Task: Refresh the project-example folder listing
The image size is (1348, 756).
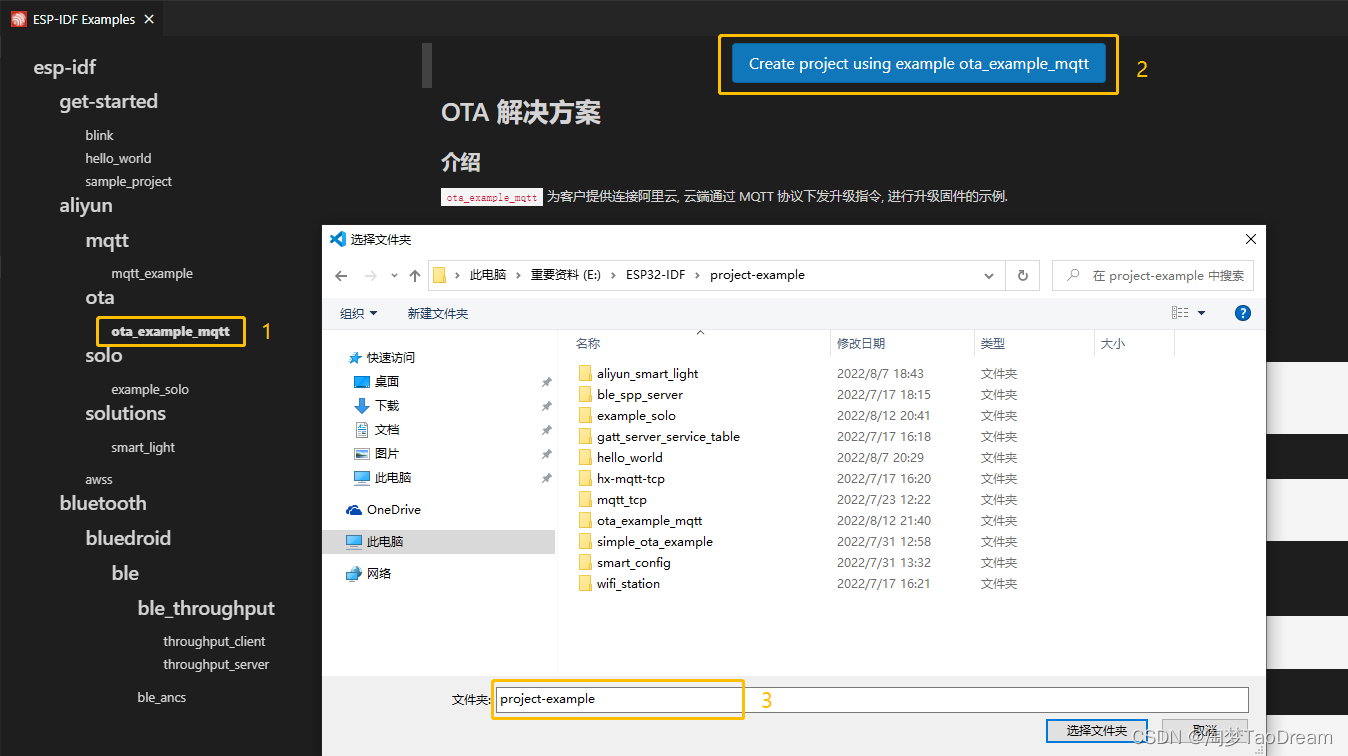Action: 1022,275
